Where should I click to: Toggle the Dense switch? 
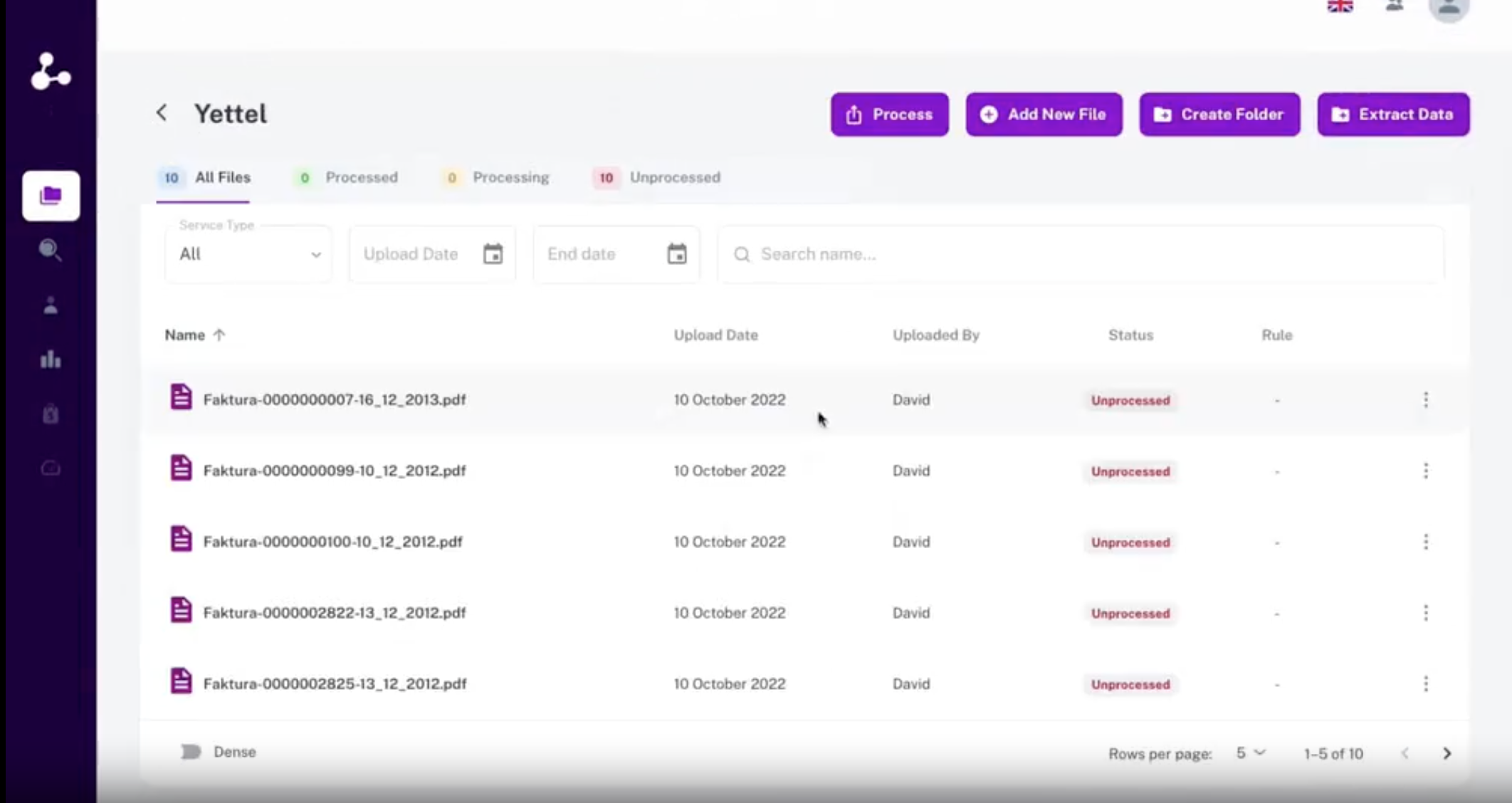click(x=191, y=752)
